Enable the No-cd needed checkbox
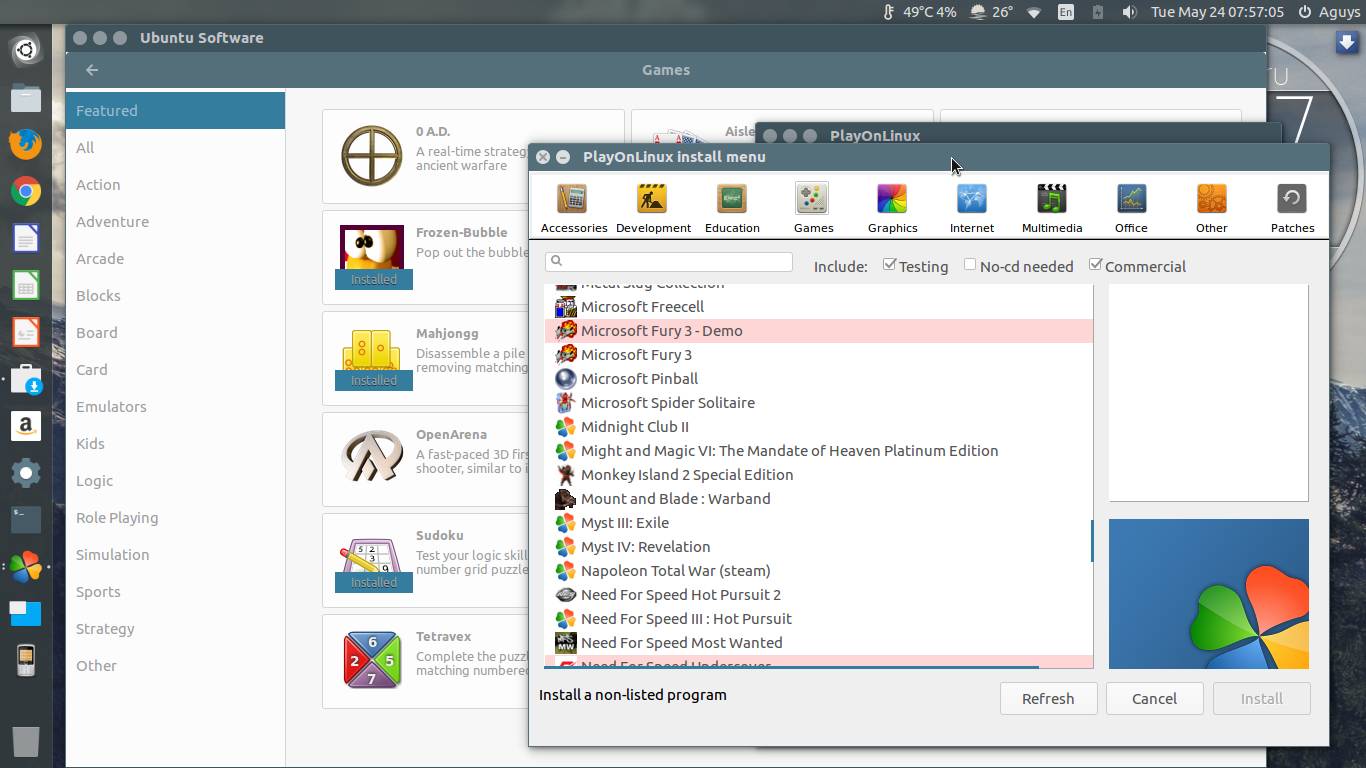 point(970,265)
